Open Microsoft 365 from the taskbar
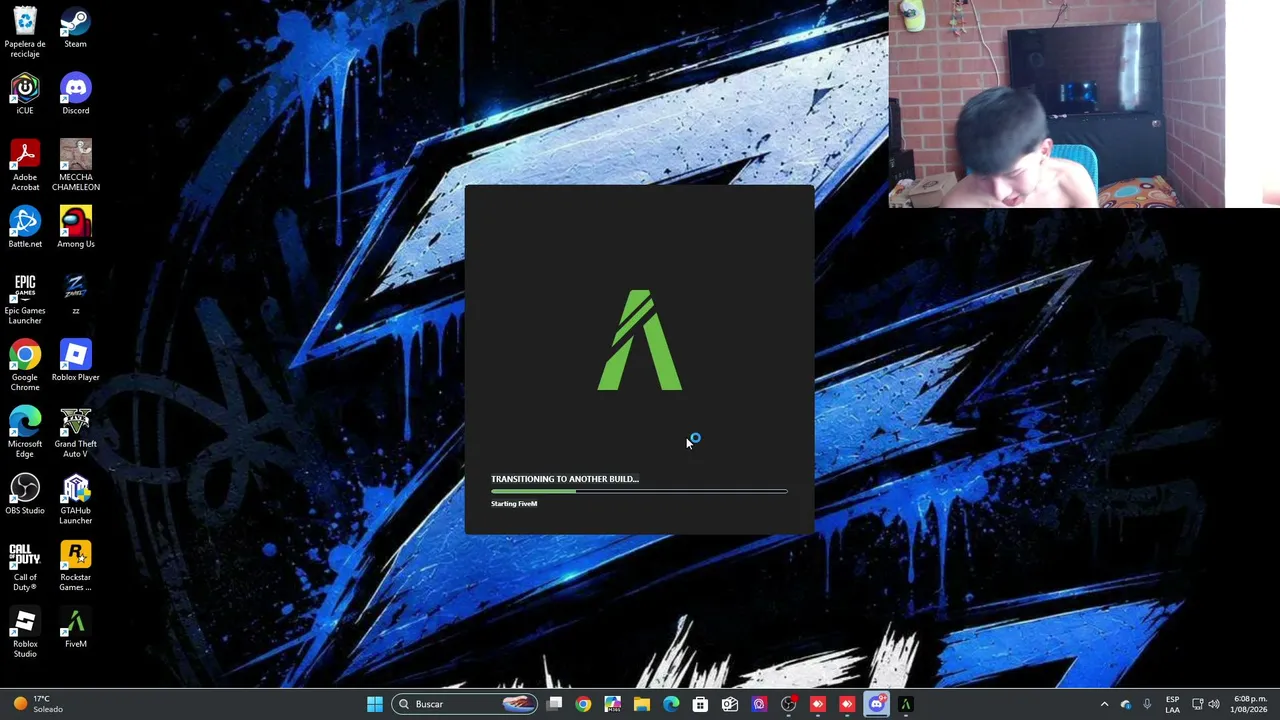The width and height of the screenshot is (1280, 720). point(612,704)
